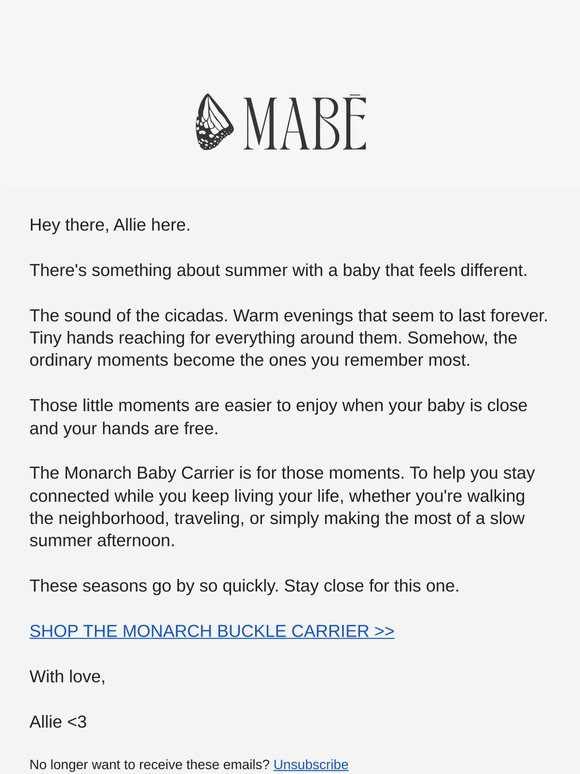This screenshot has width=580, height=774.
Task: Click the "With love," sign-off
Action: click(68, 676)
